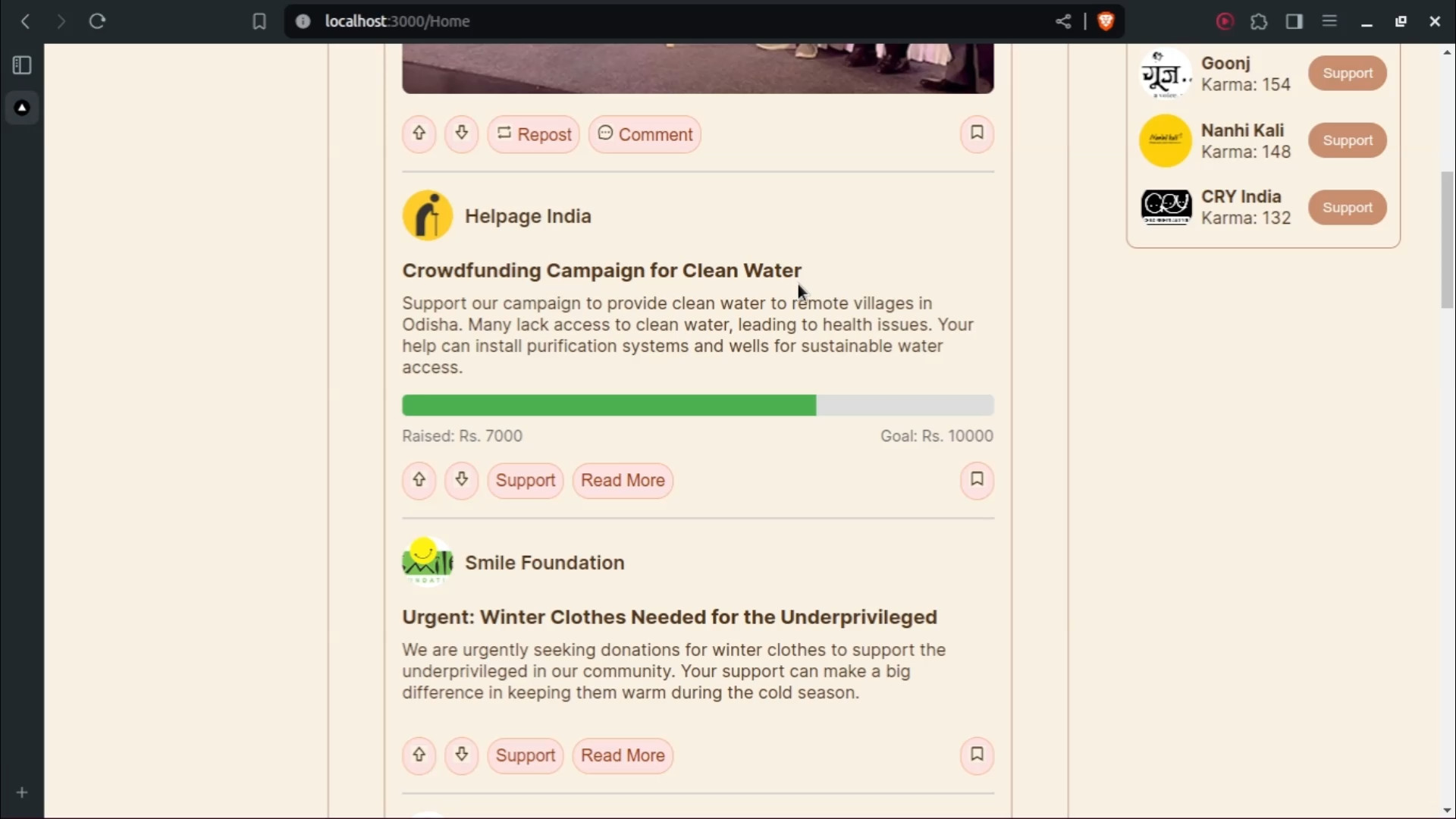
Task: Bookmark the top post with image
Action: click(x=977, y=133)
